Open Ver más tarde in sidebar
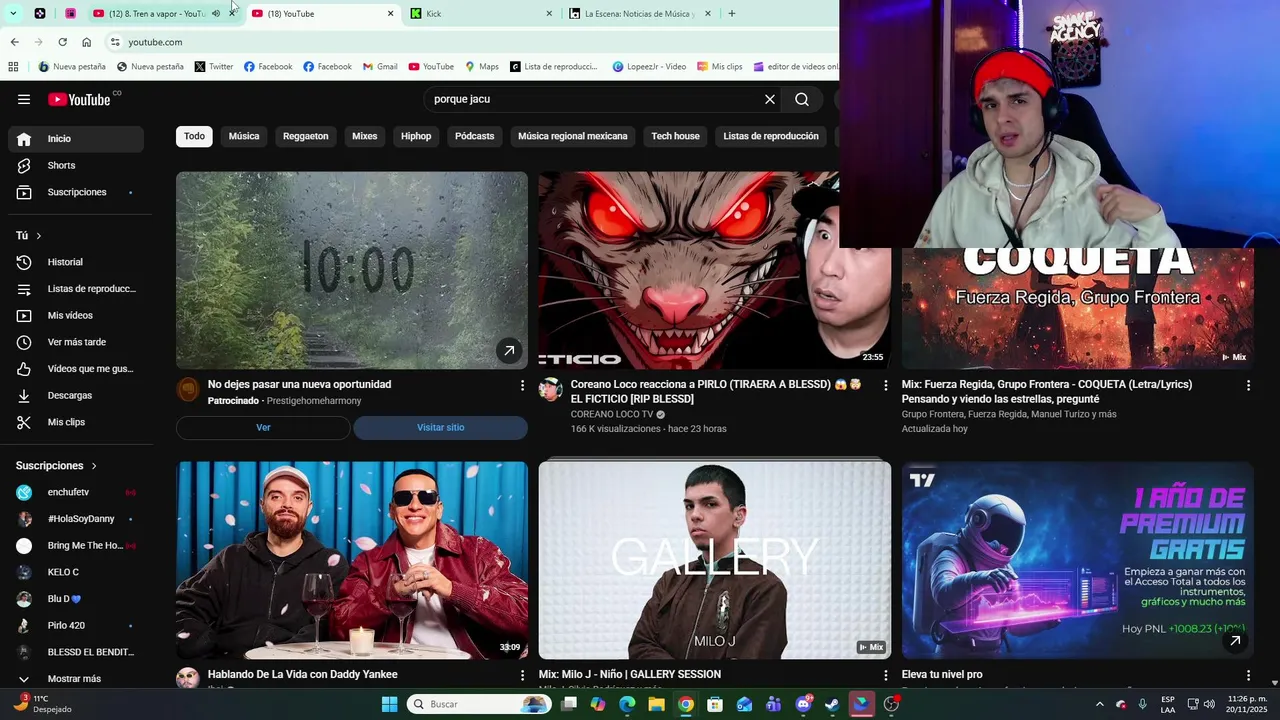1280x720 pixels. click(76, 342)
